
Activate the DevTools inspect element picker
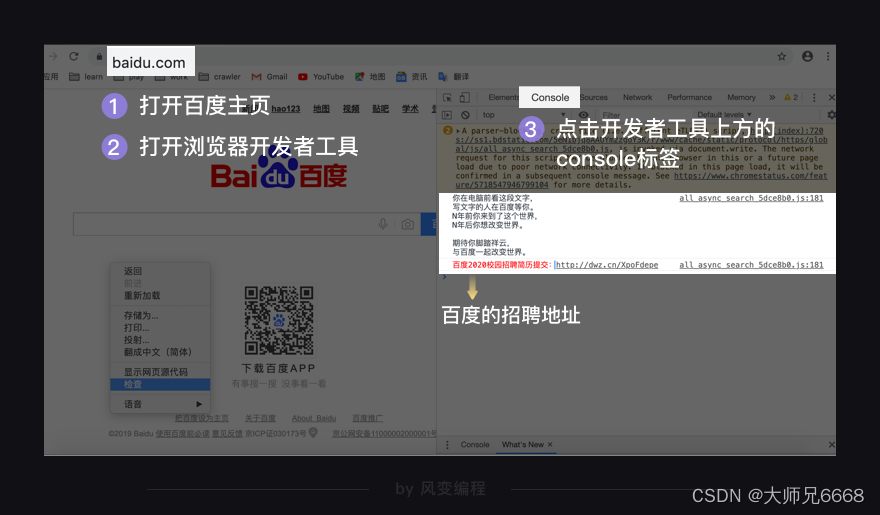tap(447, 98)
